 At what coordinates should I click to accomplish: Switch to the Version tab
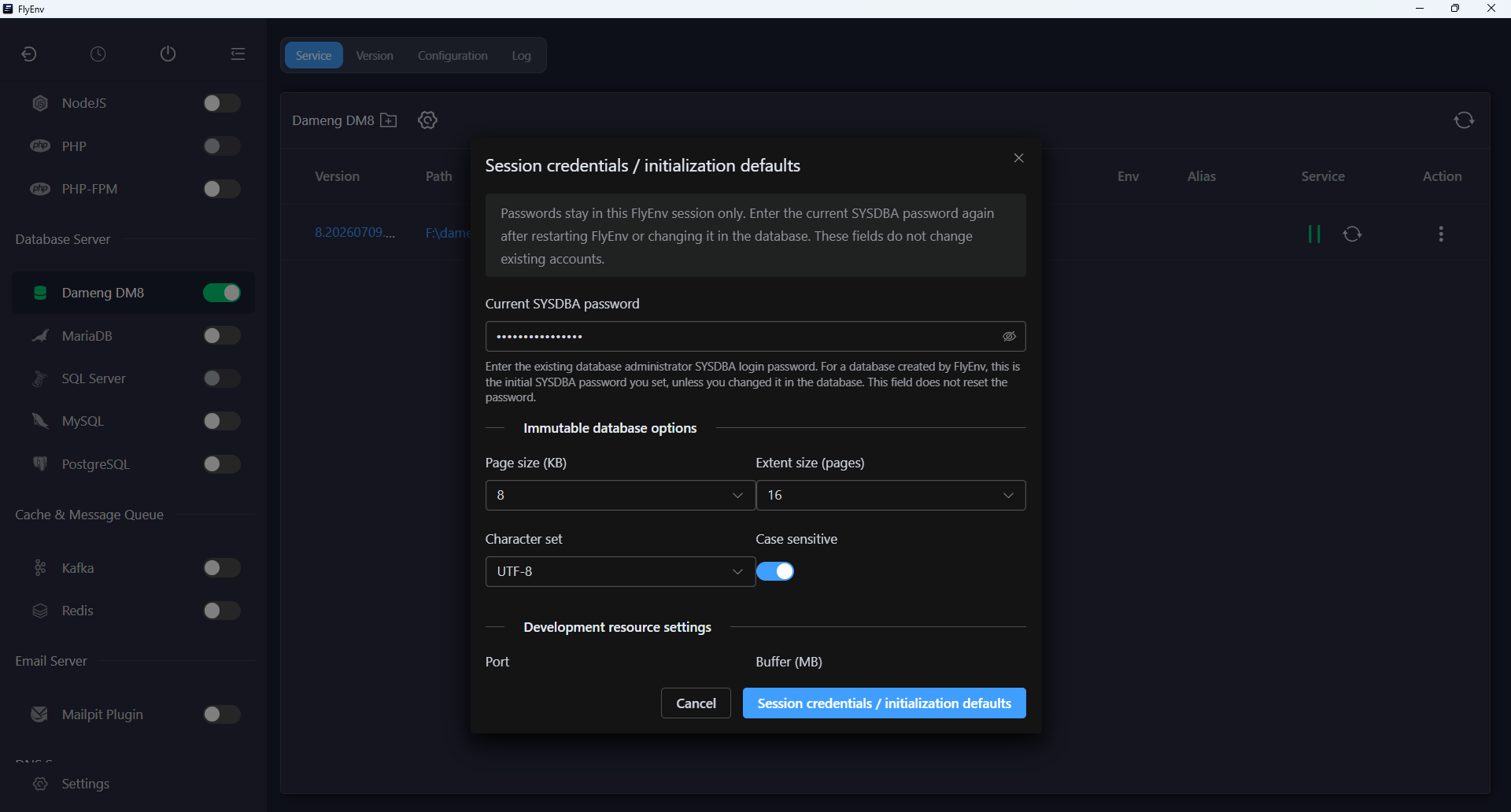(375, 55)
